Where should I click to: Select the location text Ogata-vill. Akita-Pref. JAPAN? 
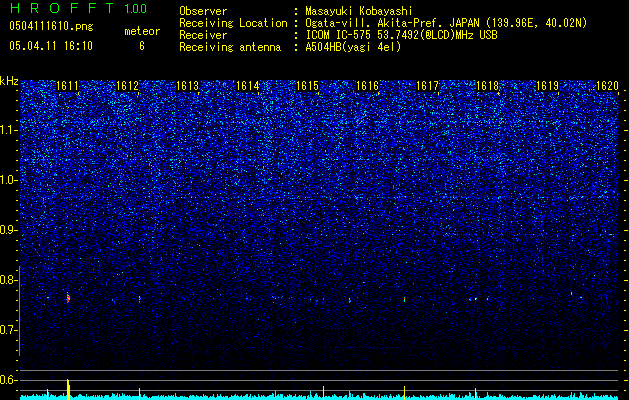393,23
